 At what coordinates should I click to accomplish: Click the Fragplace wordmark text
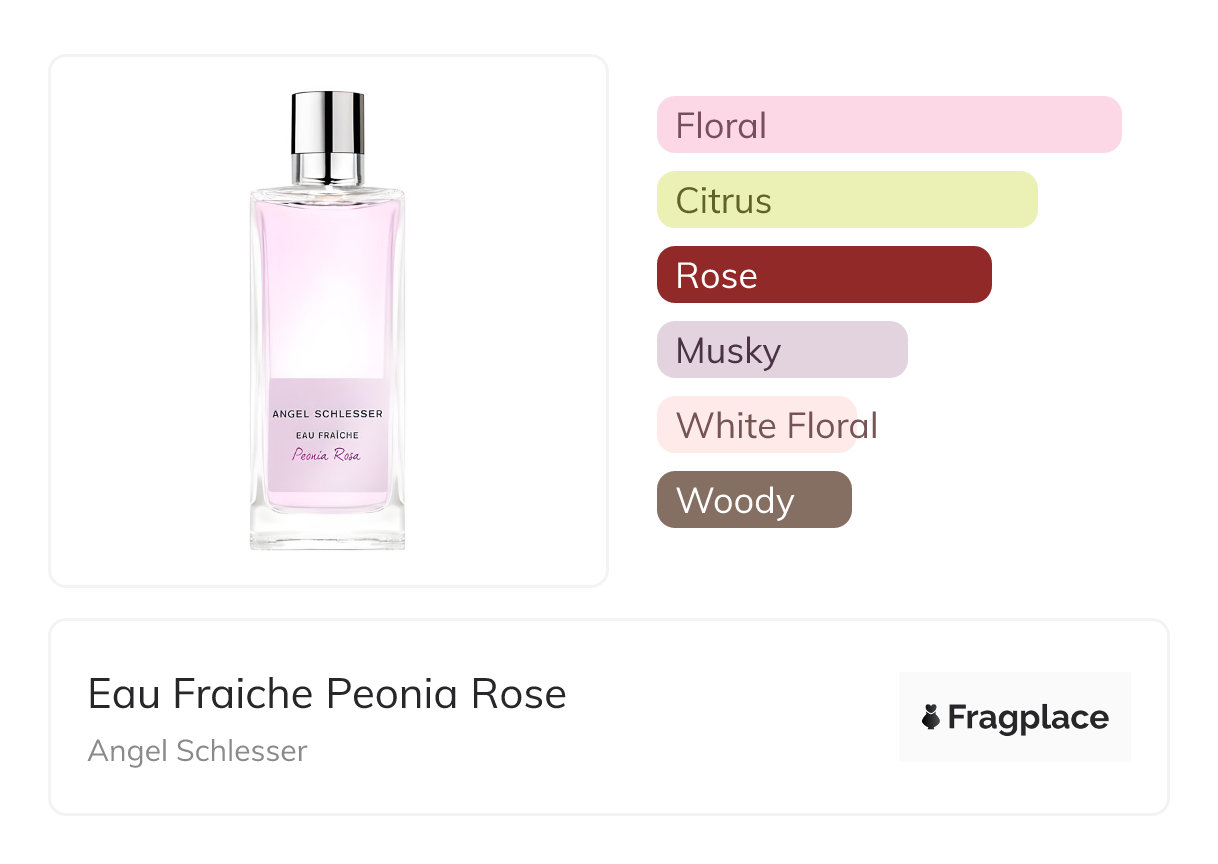(1028, 717)
